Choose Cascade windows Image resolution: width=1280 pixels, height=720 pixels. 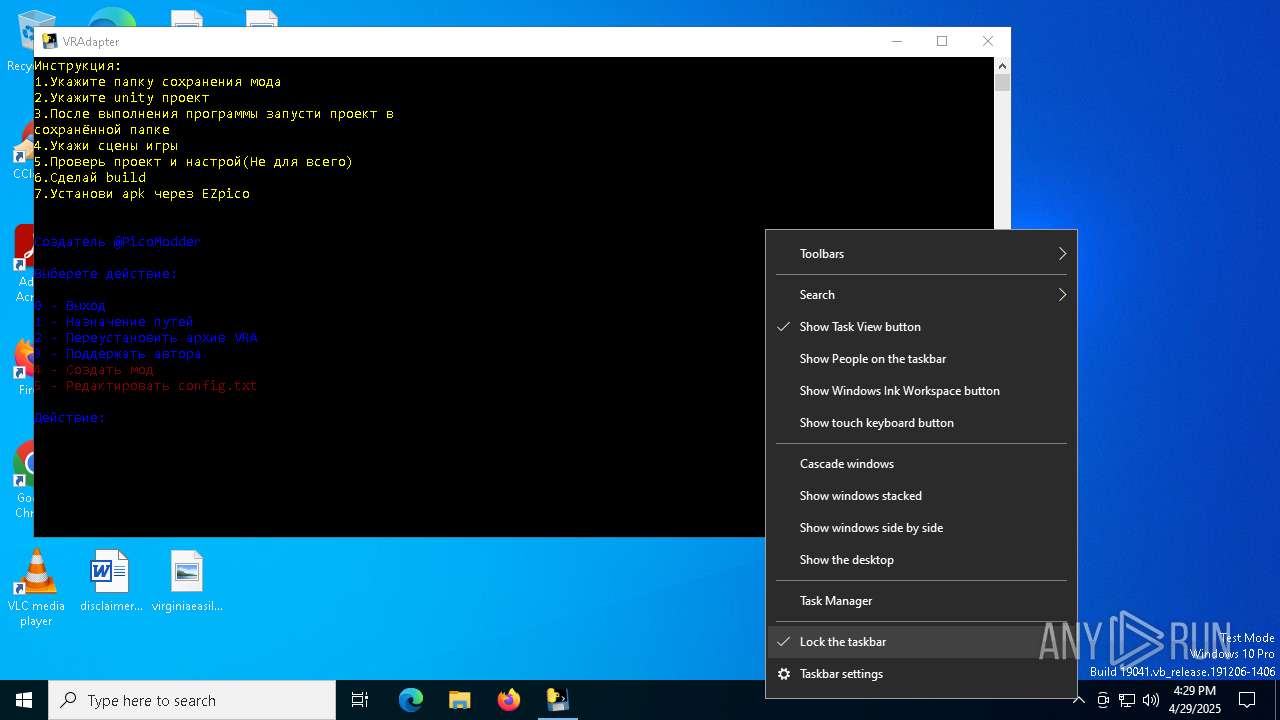click(921, 464)
